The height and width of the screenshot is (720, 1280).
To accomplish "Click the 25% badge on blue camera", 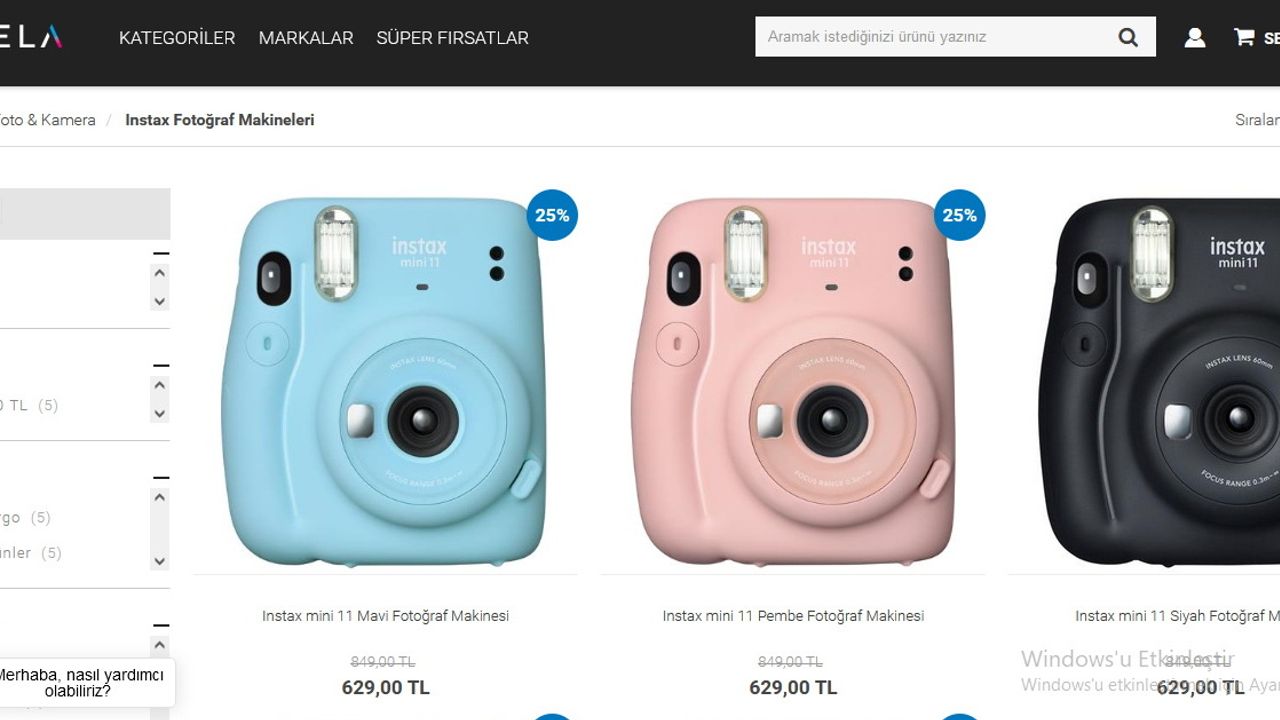I will click(552, 215).
